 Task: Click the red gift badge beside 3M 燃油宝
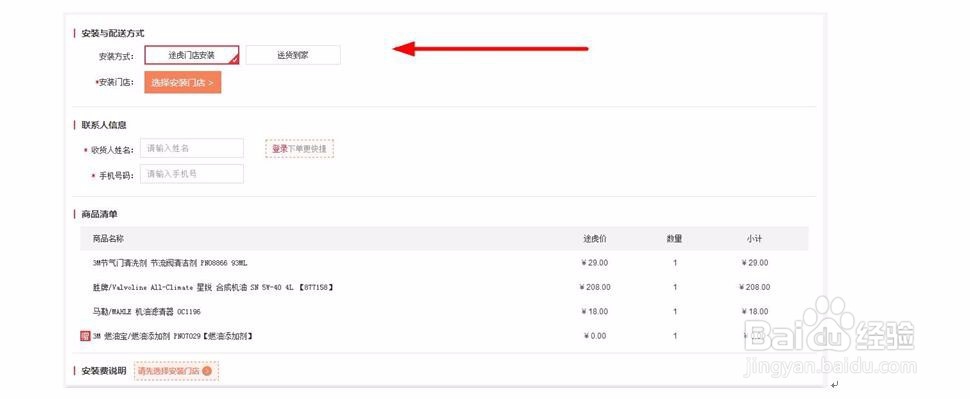coord(85,336)
